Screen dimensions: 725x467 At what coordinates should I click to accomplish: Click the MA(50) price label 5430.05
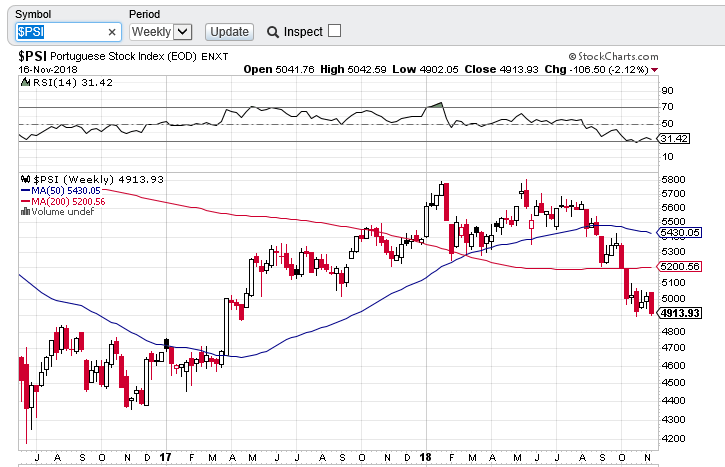[x=680, y=233]
